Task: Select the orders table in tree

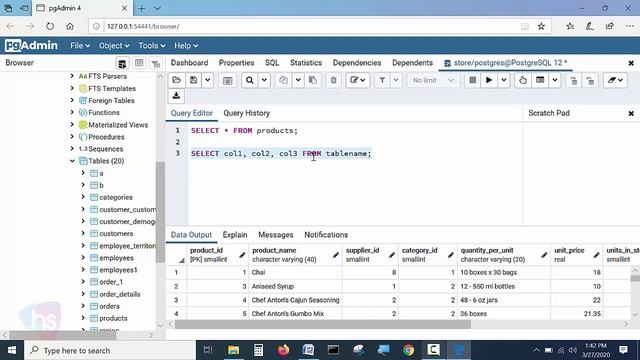Action: pos(109,306)
